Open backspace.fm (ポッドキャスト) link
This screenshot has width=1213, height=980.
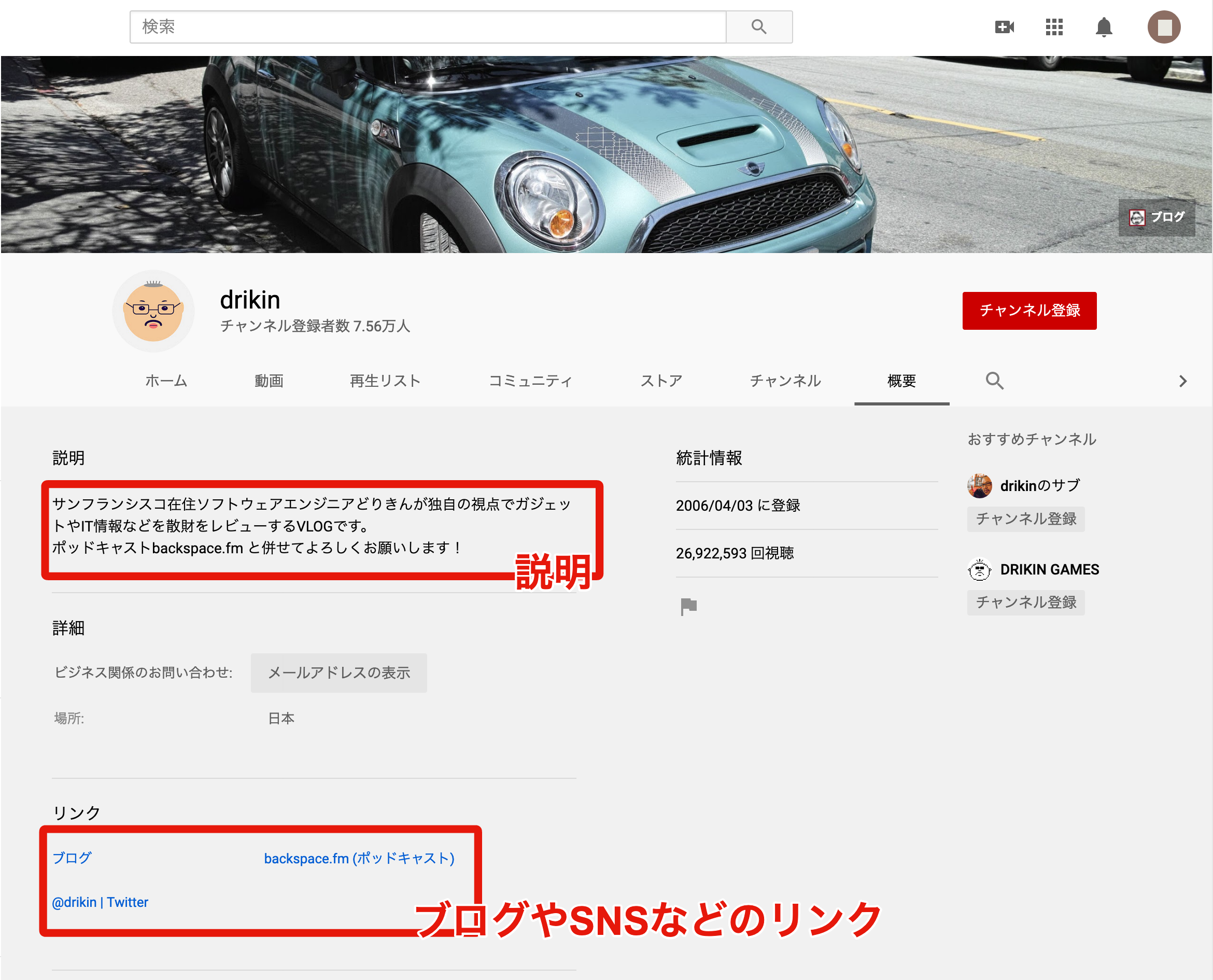[x=359, y=858]
